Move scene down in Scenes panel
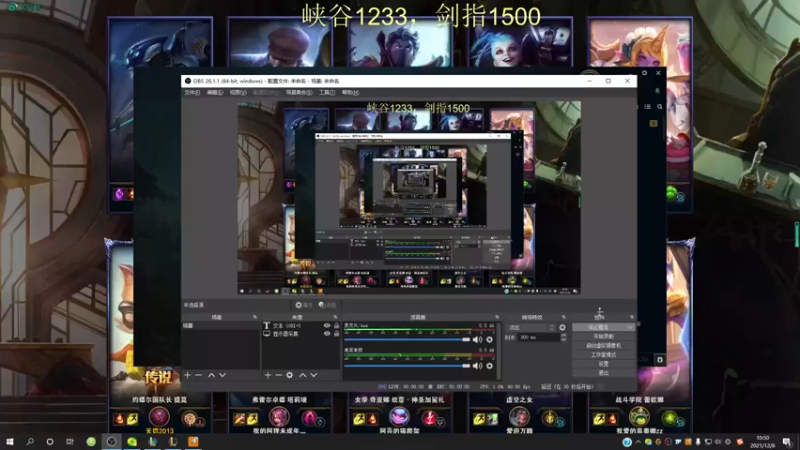Screen dimensions: 800x450 coord(222,375)
